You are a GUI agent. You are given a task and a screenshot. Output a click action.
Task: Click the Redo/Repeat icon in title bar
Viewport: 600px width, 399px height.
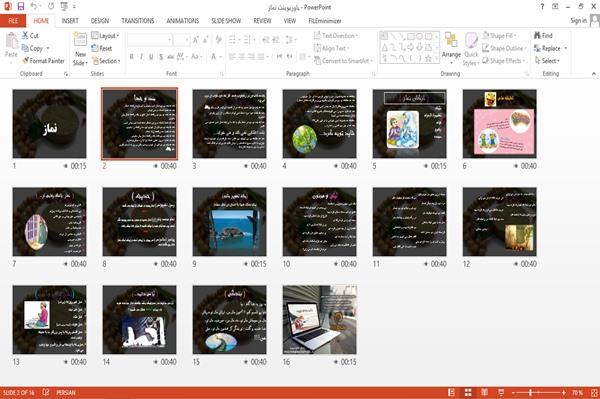pos(51,6)
